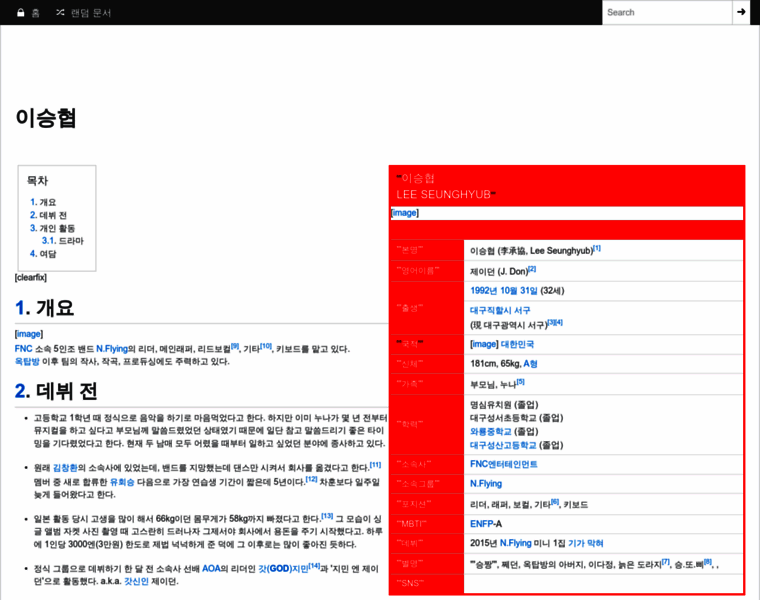Open footnote [8] after 승.또.삐

pyautogui.click(x=708, y=562)
